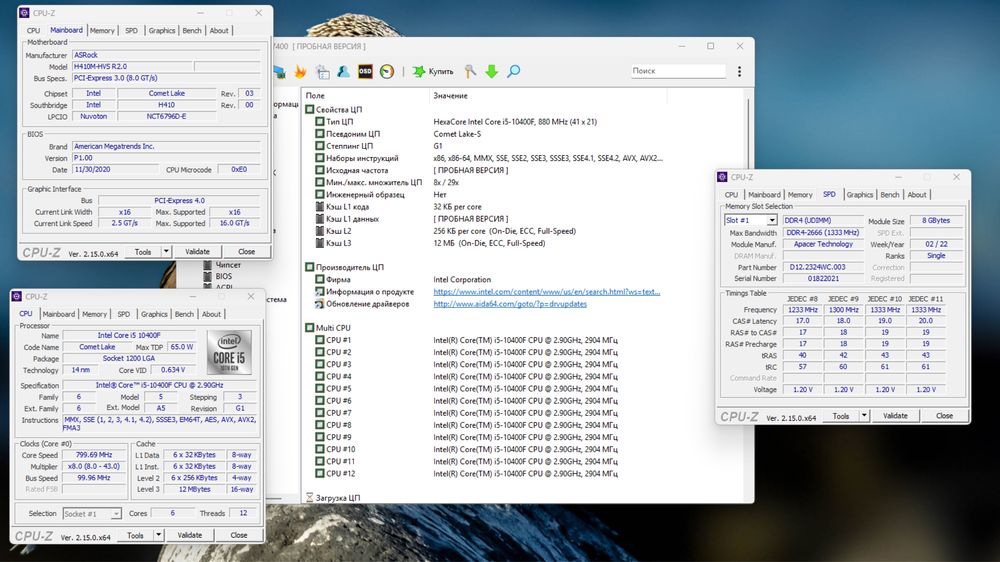Image resolution: width=1000 pixels, height=562 pixels.
Task: Expand Tools arrow in Mainboard CPU-Z window
Action: click(166, 252)
